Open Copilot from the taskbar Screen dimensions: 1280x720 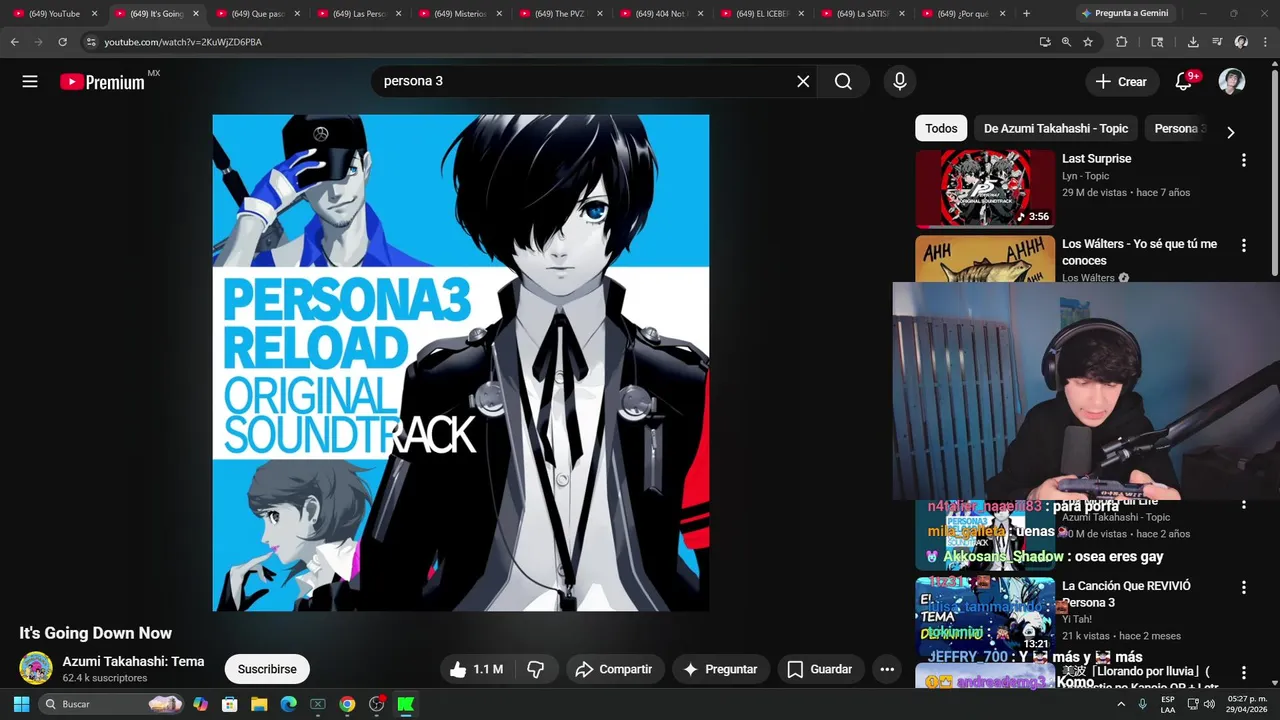pyautogui.click(x=200, y=704)
